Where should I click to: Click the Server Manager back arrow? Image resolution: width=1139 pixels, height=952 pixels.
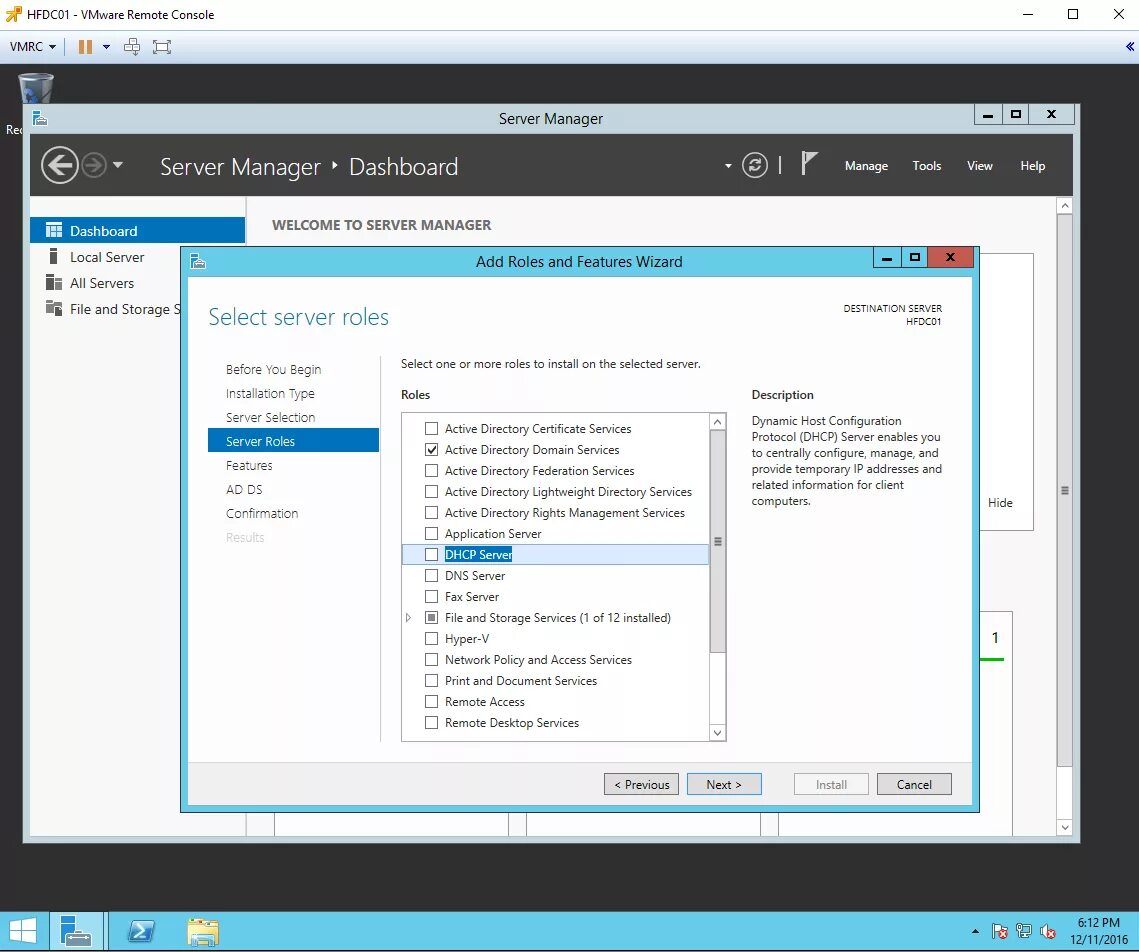(60, 166)
